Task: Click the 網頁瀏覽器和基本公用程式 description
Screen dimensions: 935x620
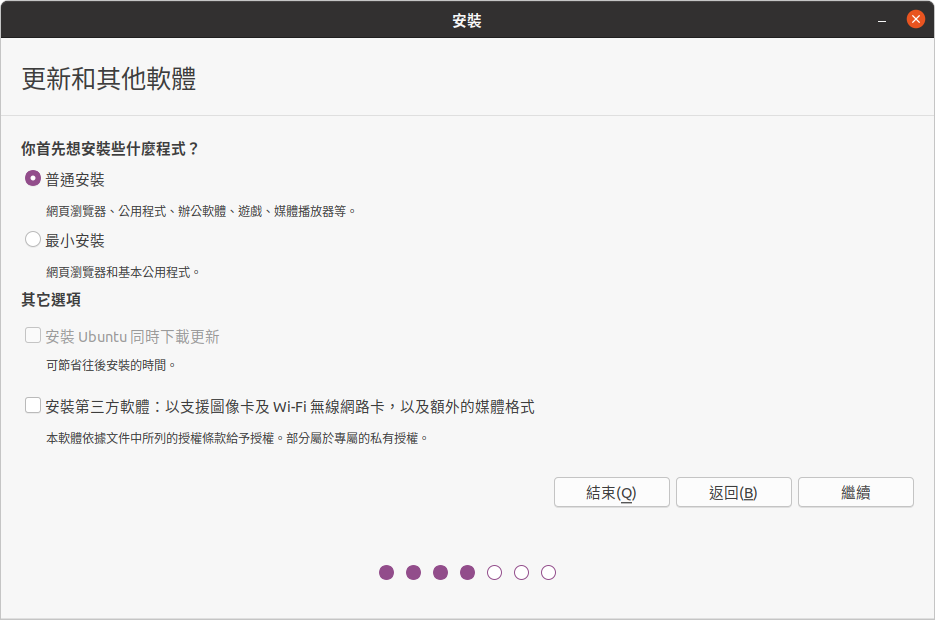Action: pos(123,272)
